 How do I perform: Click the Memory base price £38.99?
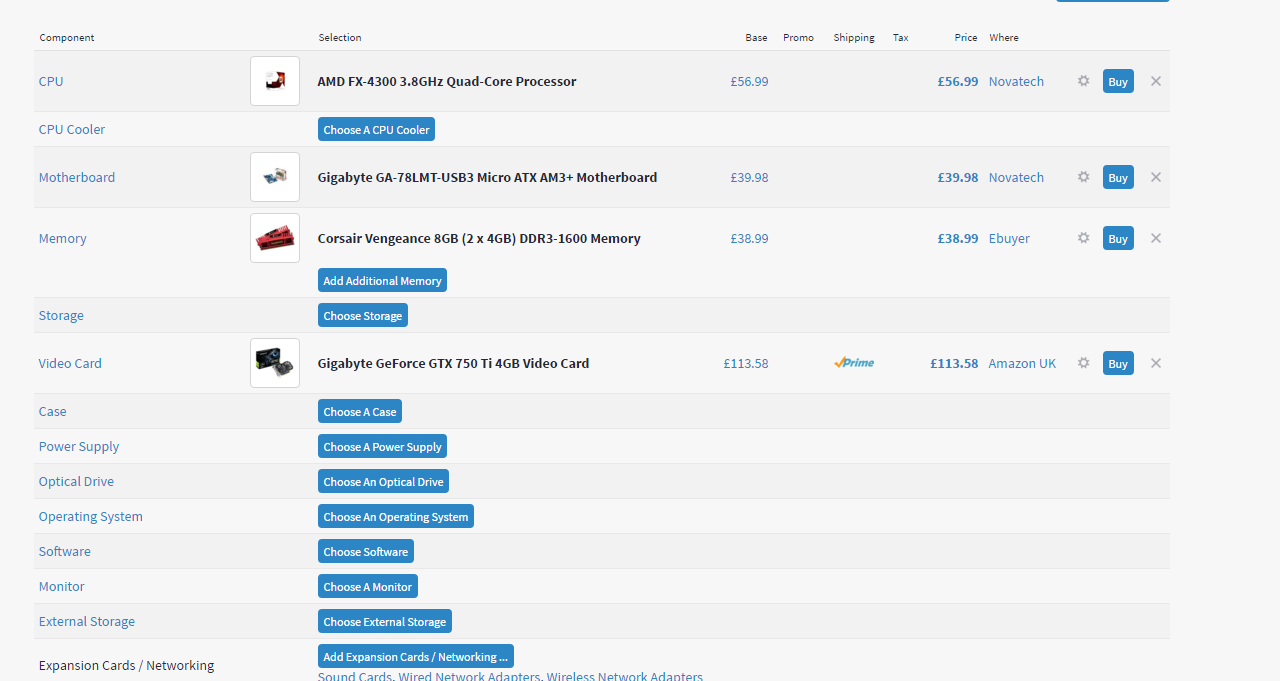tap(750, 238)
